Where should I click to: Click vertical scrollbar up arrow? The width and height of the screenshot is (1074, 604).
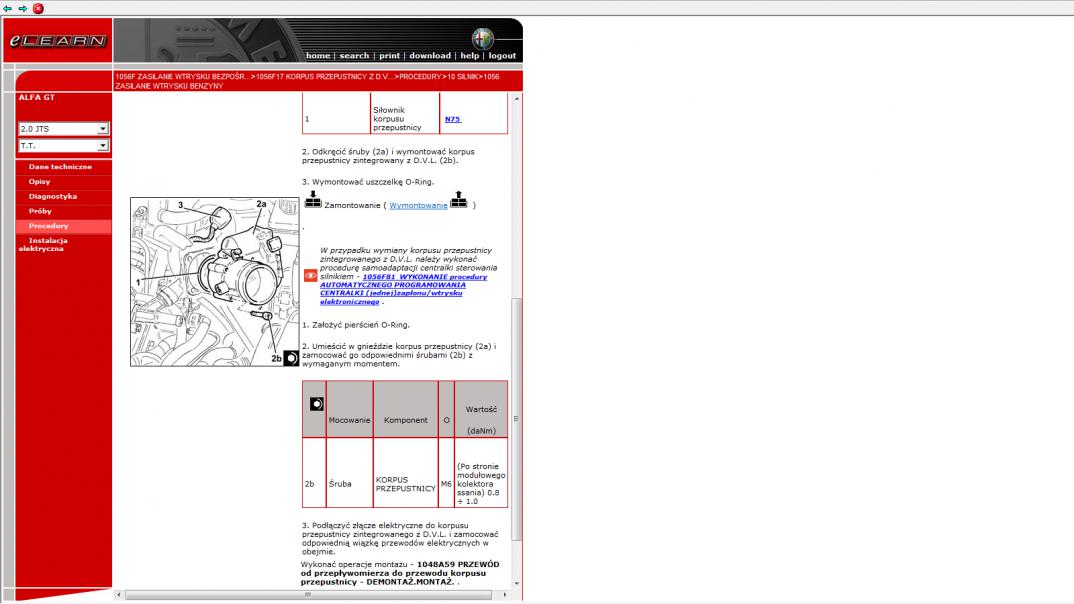[x=516, y=99]
